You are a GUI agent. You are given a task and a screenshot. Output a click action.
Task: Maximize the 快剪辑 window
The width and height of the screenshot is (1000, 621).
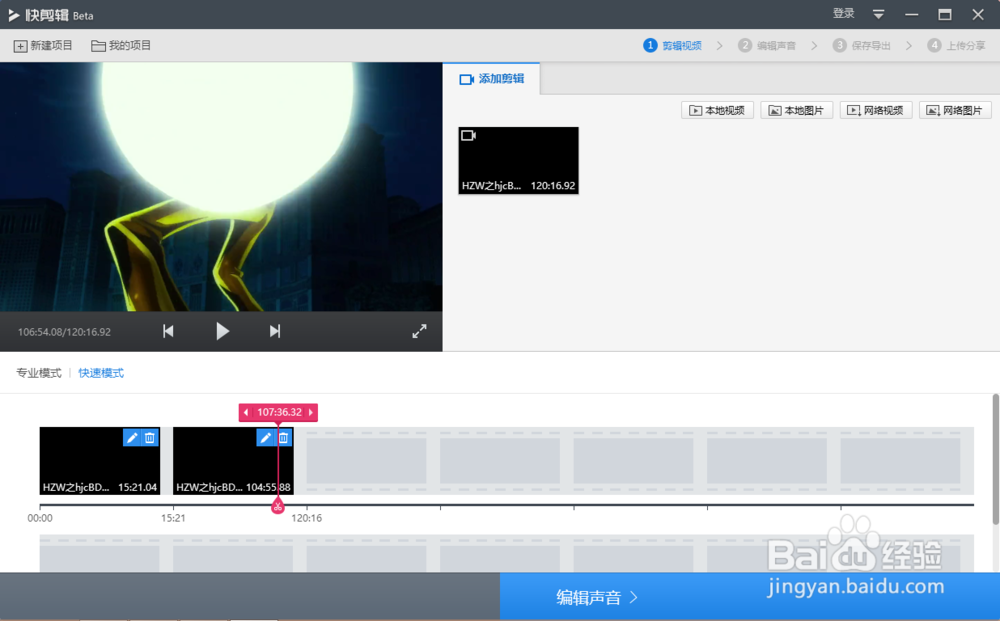(945, 14)
